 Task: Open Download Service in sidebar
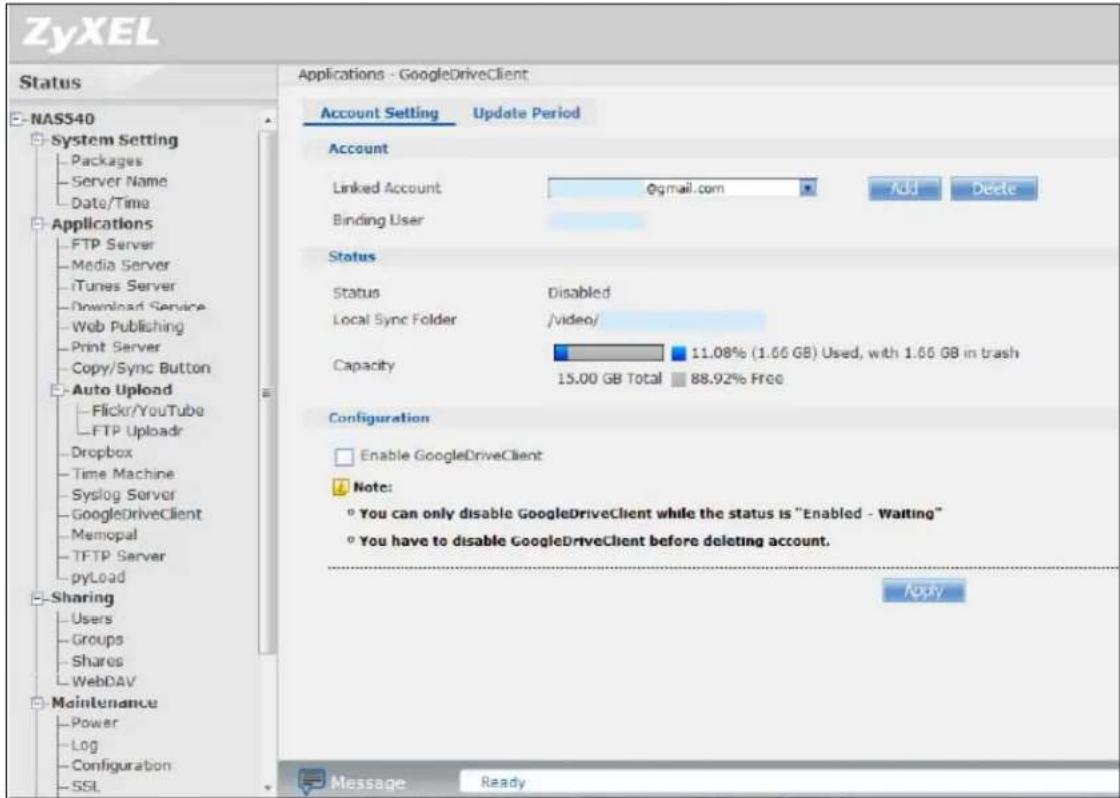click(x=138, y=307)
